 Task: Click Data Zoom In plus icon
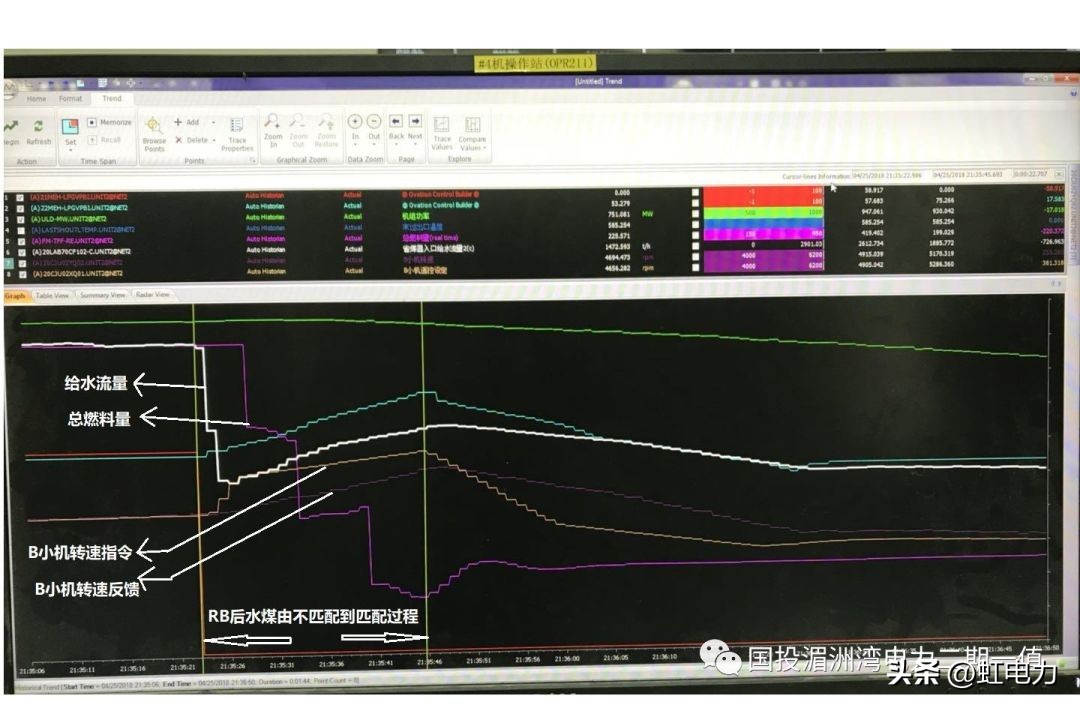(355, 122)
